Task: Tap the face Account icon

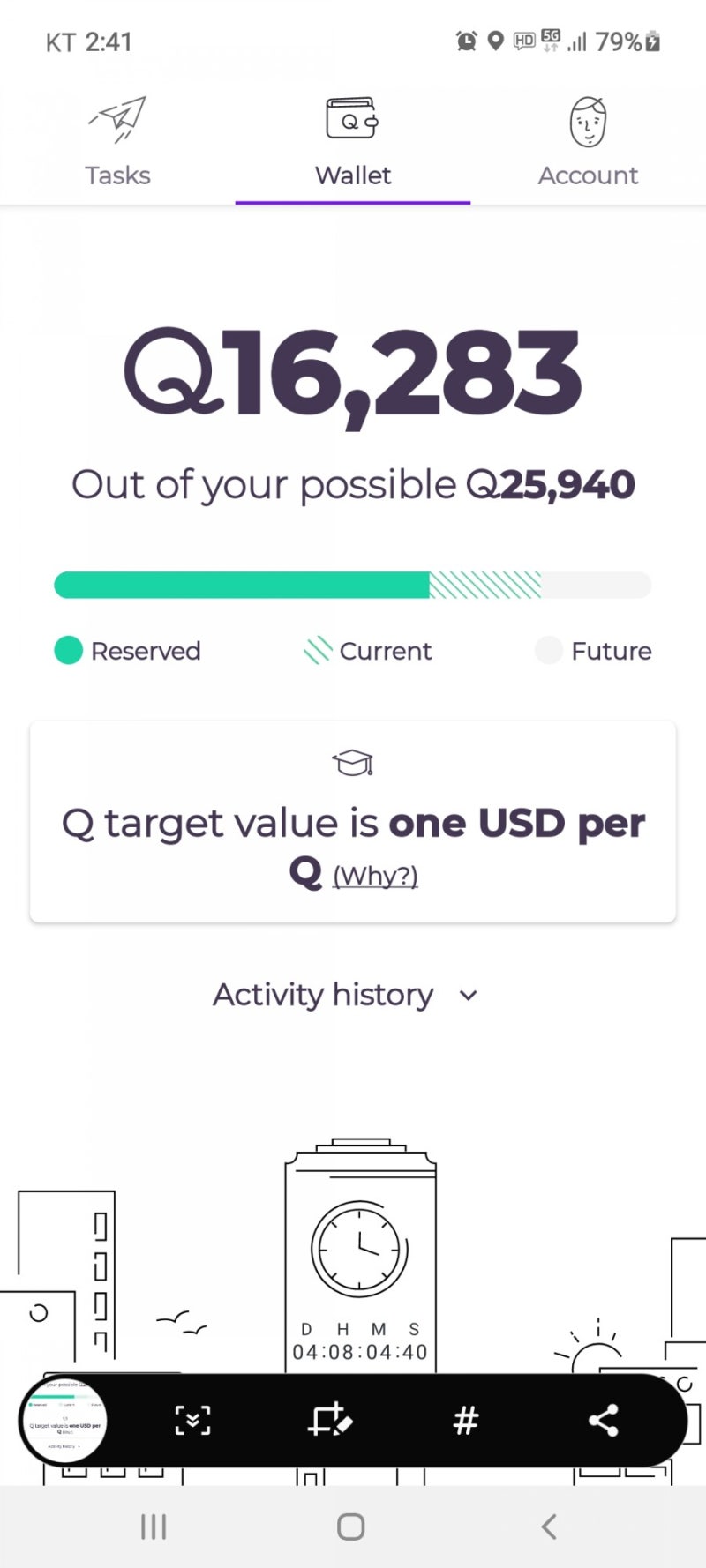Action: pos(588,122)
